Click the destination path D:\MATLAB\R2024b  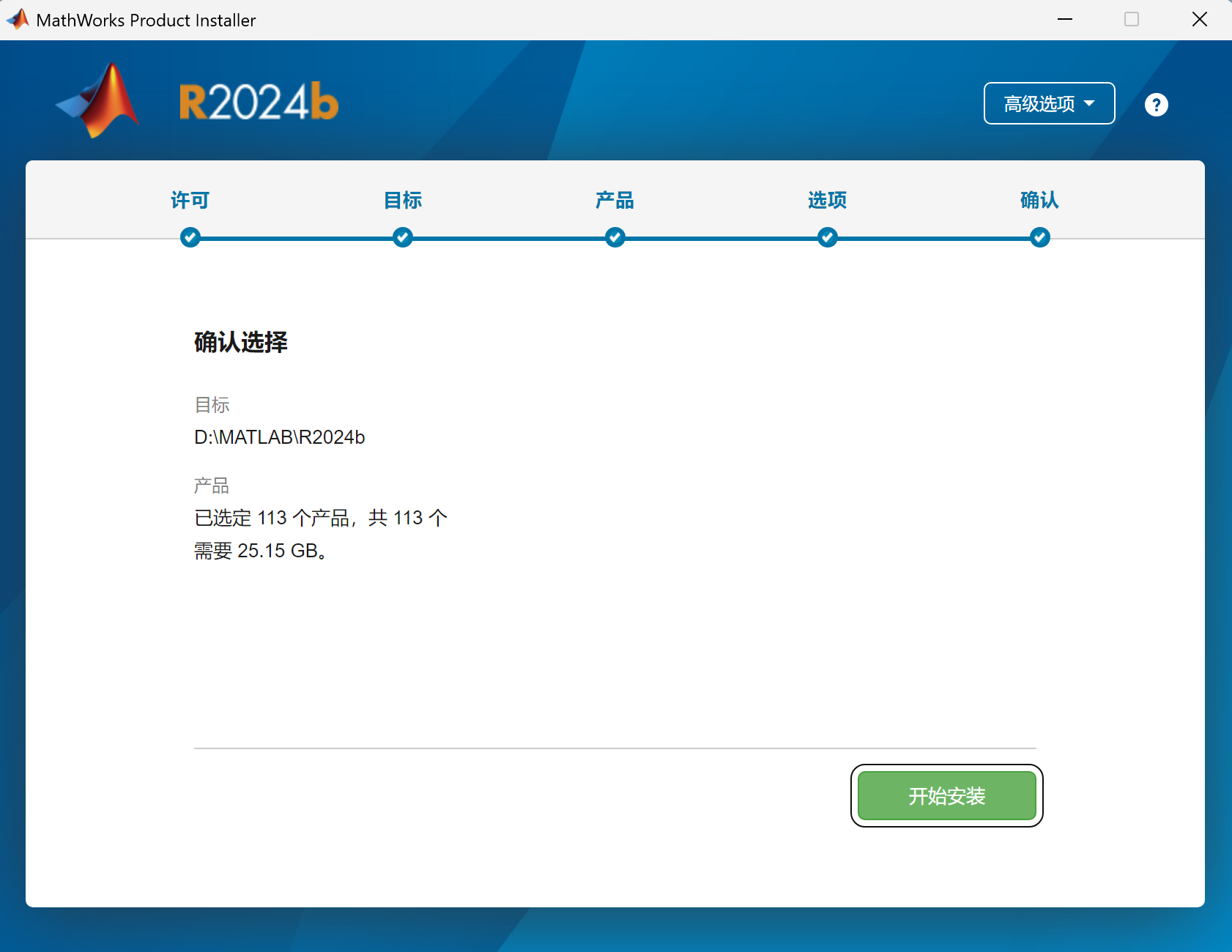[x=279, y=437]
